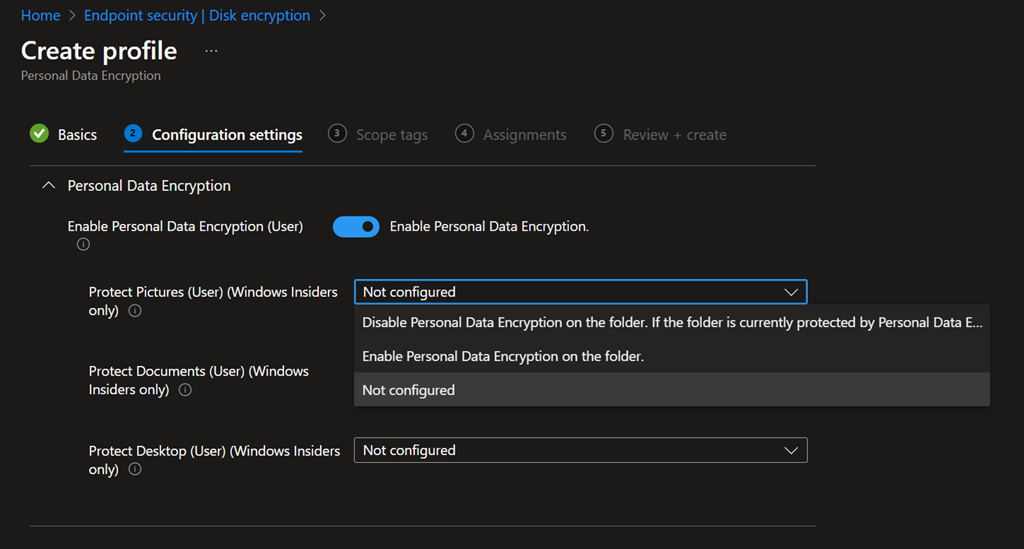Choose Enable Personal Data Encryption on the folder
Screen dimensions: 1024x549
tap(503, 356)
